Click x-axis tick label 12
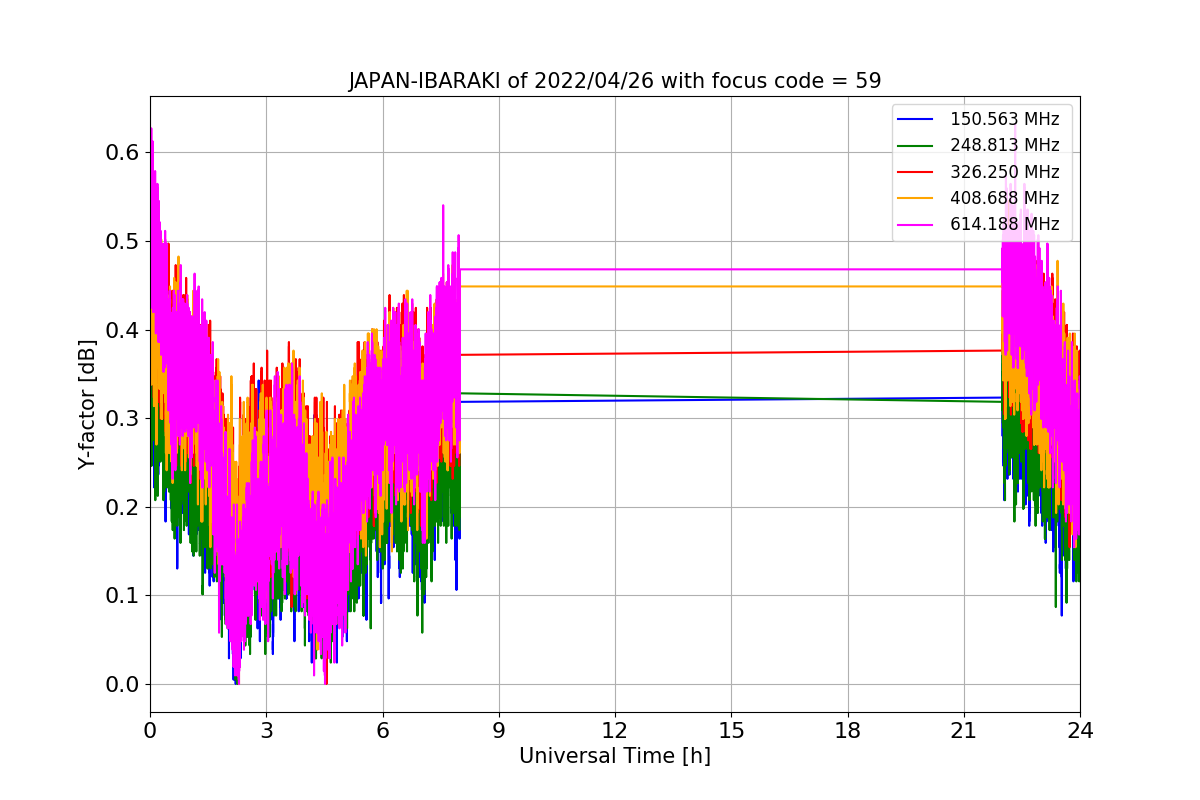The image size is (1200, 800). click(615, 730)
